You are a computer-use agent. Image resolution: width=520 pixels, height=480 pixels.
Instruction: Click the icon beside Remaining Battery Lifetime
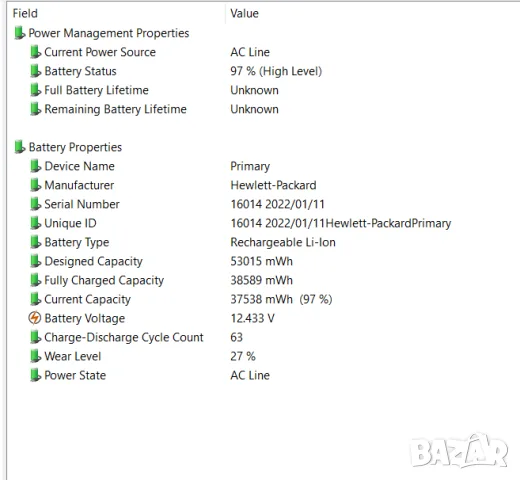[x=35, y=109]
